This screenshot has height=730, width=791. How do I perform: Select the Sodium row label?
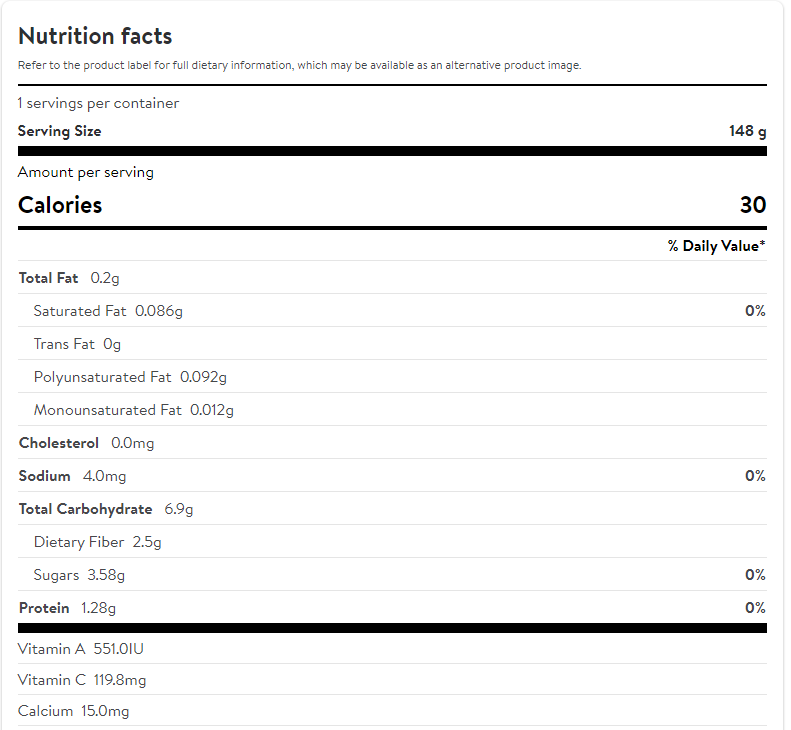pyautogui.click(x=45, y=476)
